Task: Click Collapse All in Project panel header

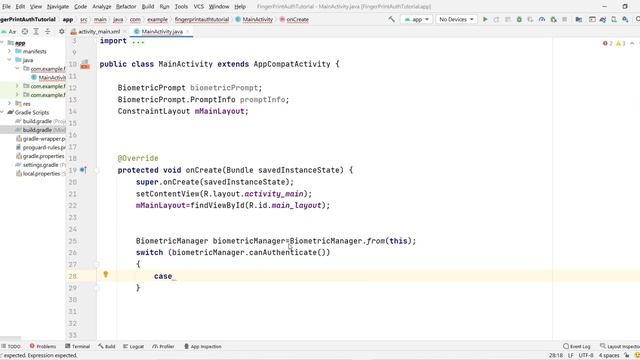Action: click(x=47, y=31)
